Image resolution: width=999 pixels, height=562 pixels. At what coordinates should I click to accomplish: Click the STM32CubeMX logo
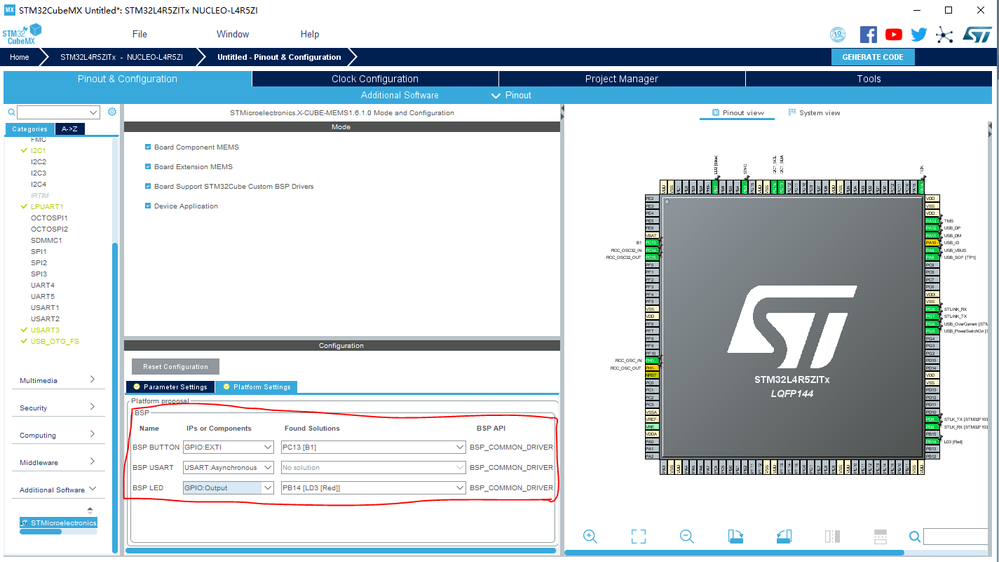pos(22,34)
